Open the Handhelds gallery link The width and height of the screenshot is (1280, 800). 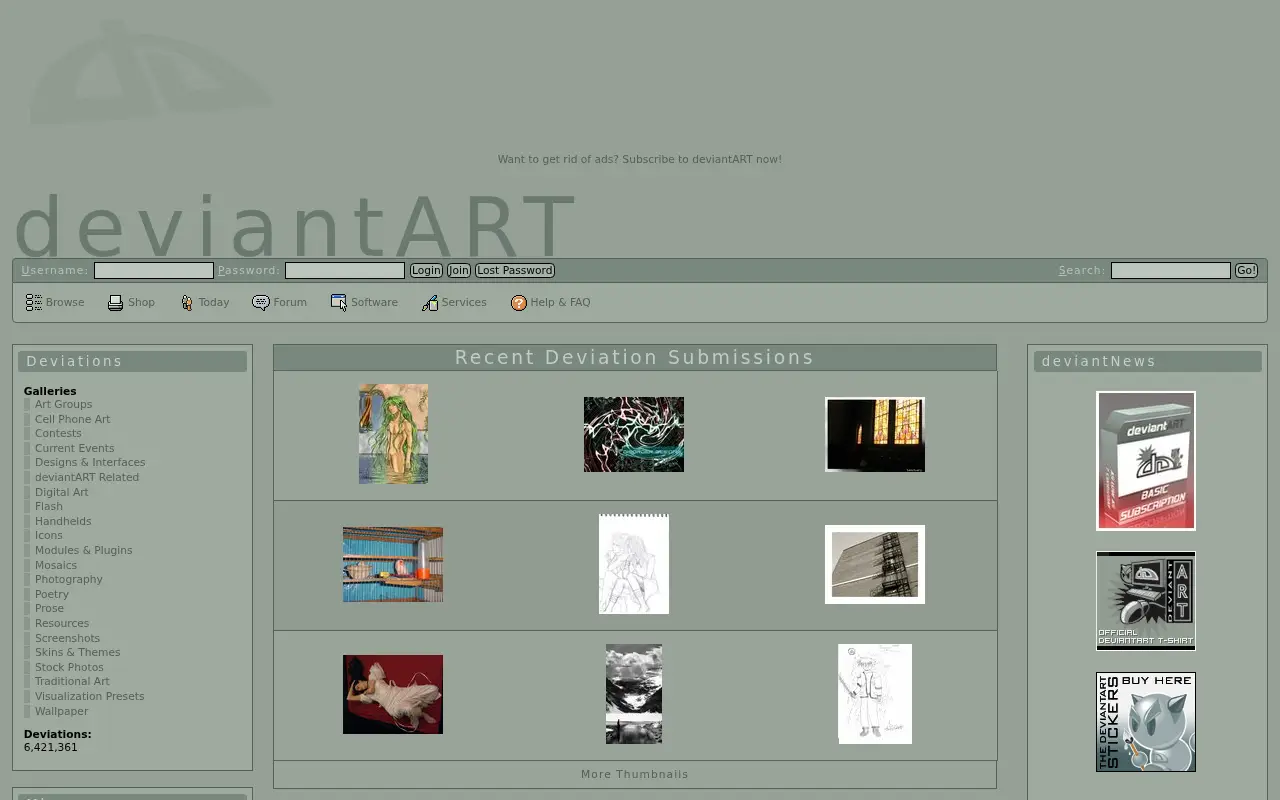coord(63,521)
